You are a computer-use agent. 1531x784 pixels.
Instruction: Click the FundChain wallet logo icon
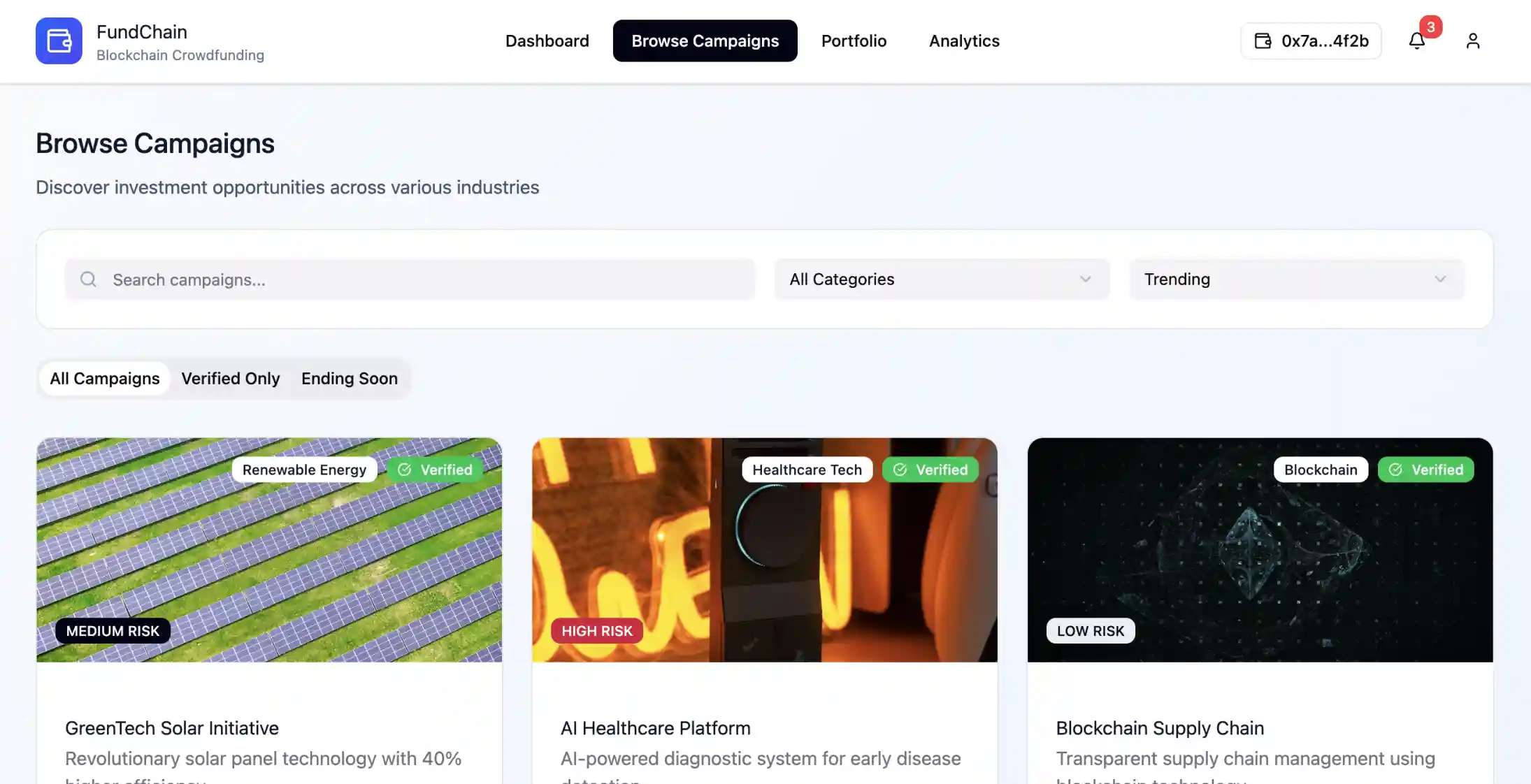pyautogui.click(x=59, y=41)
